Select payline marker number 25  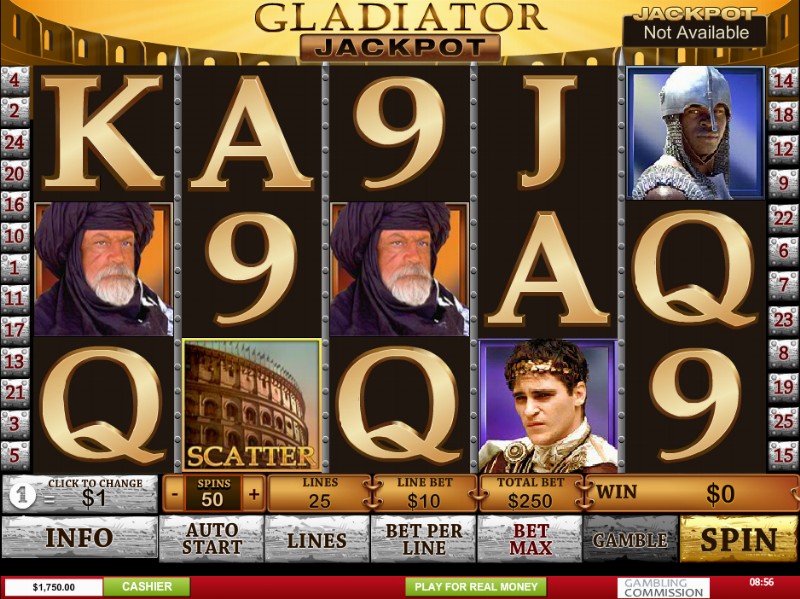(x=783, y=421)
